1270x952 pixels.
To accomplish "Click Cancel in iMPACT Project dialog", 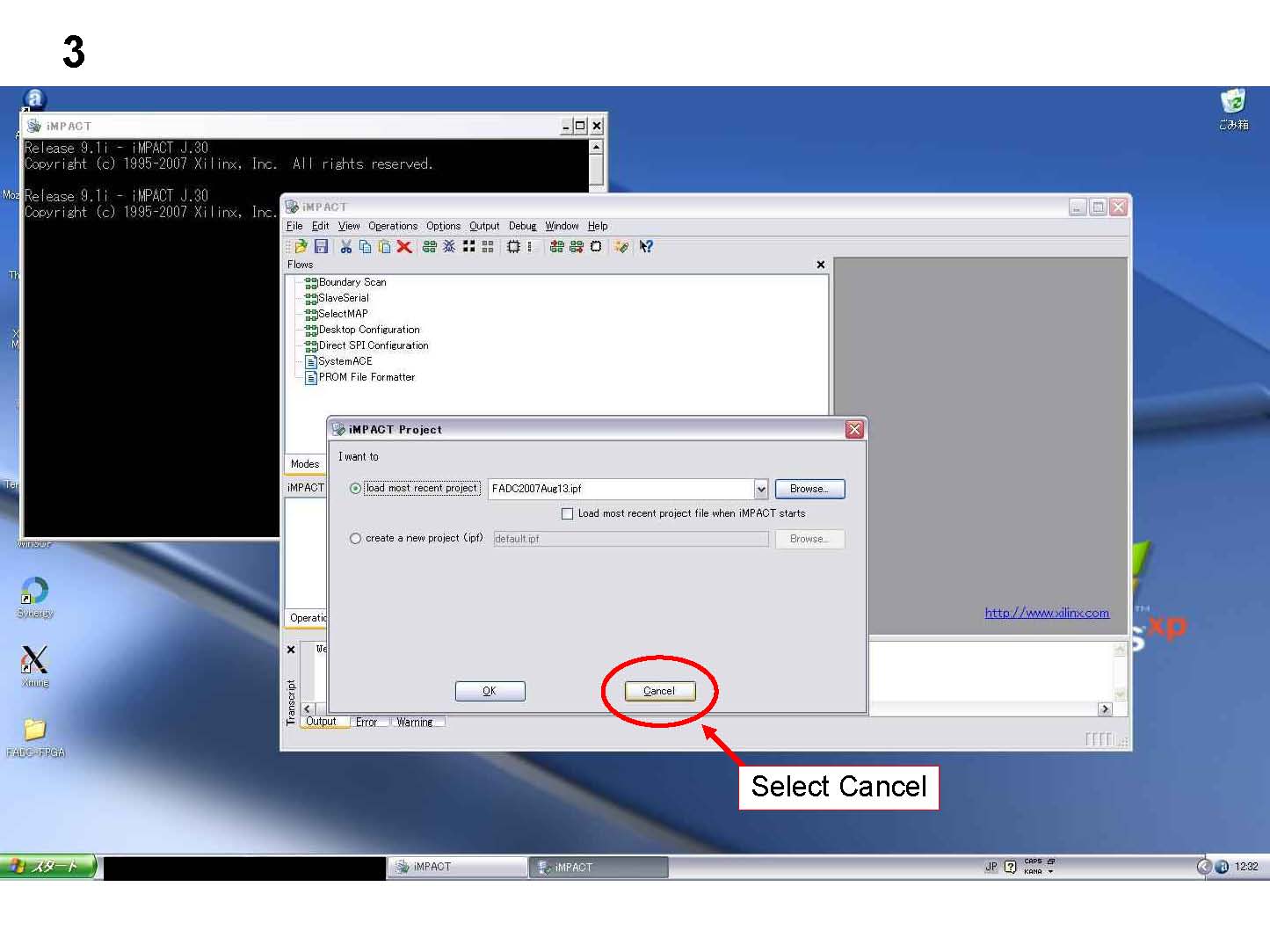I will click(x=659, y=691).
